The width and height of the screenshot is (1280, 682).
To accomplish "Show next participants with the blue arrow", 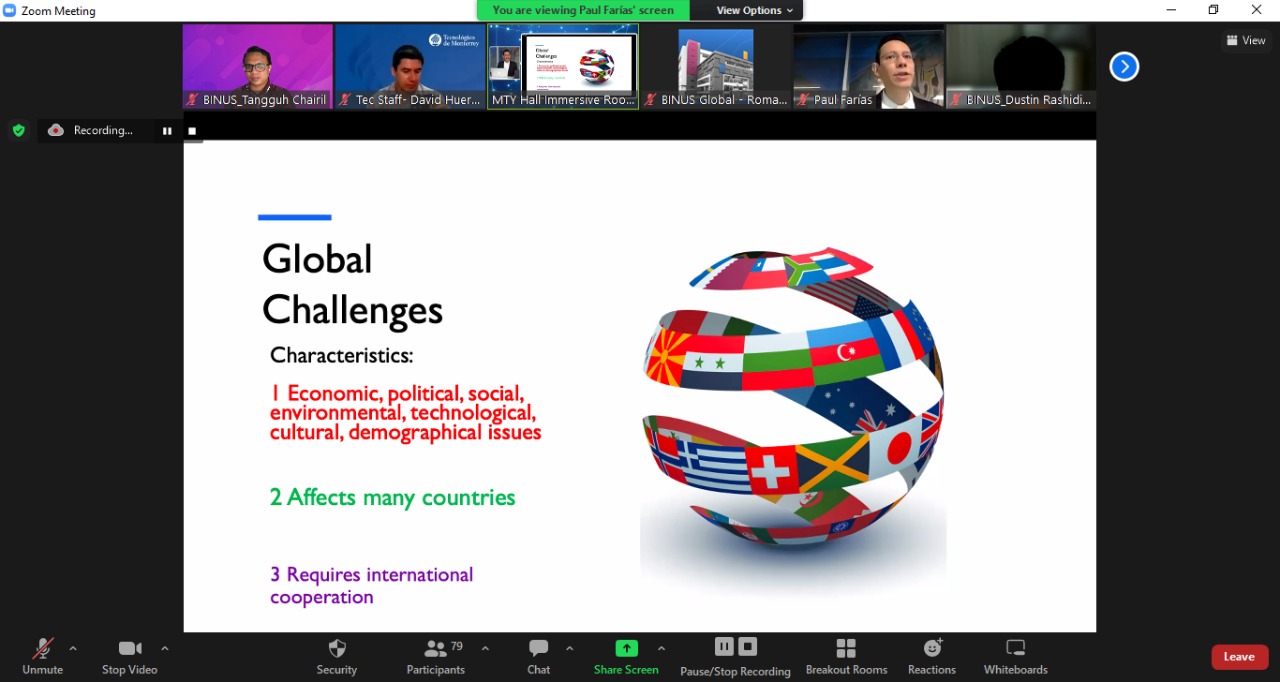I will (1124, 67).
